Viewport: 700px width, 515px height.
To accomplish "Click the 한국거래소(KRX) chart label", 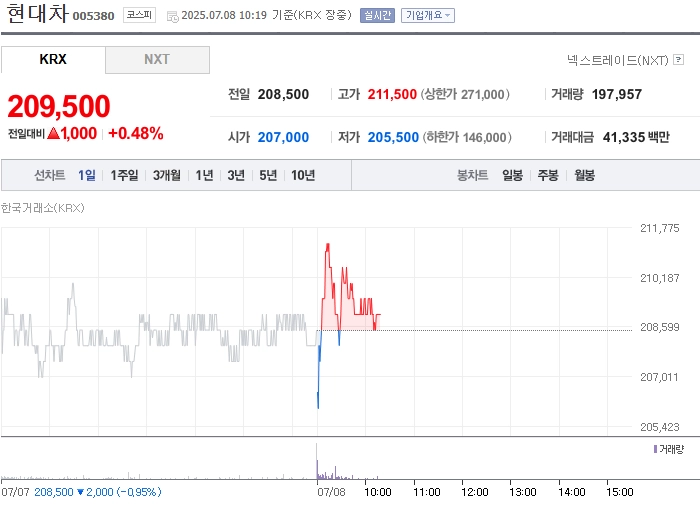I will 42,208.
